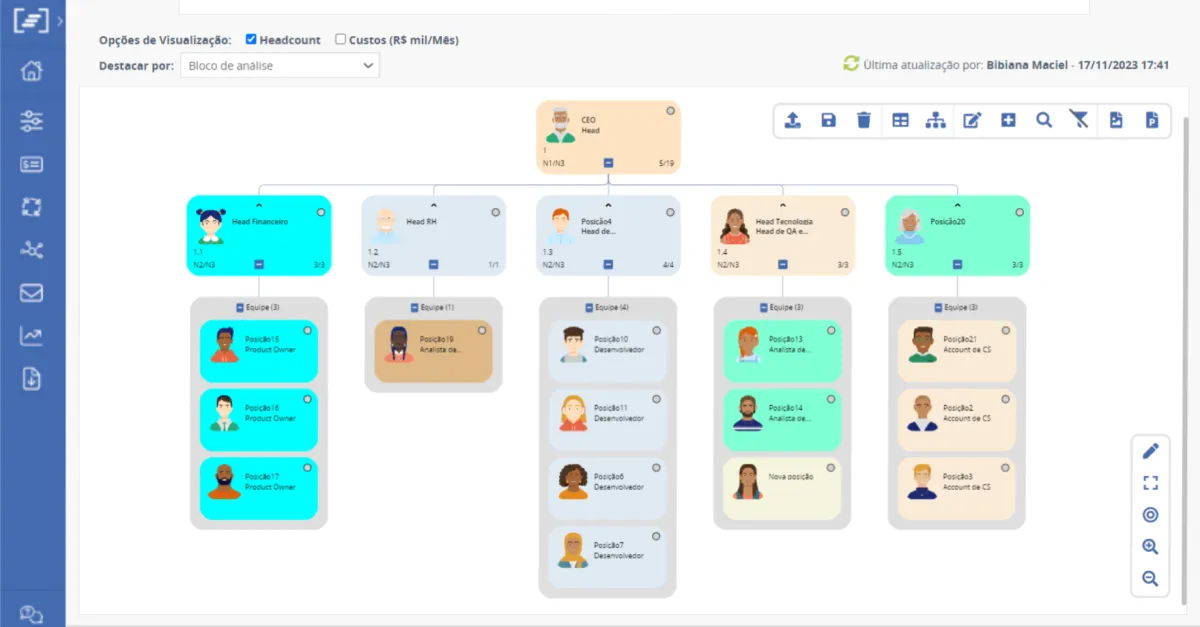This screenshot has height=627, width=1200.
Task: Click the search magnifier in the toolbar
Action: [1044, 120]
